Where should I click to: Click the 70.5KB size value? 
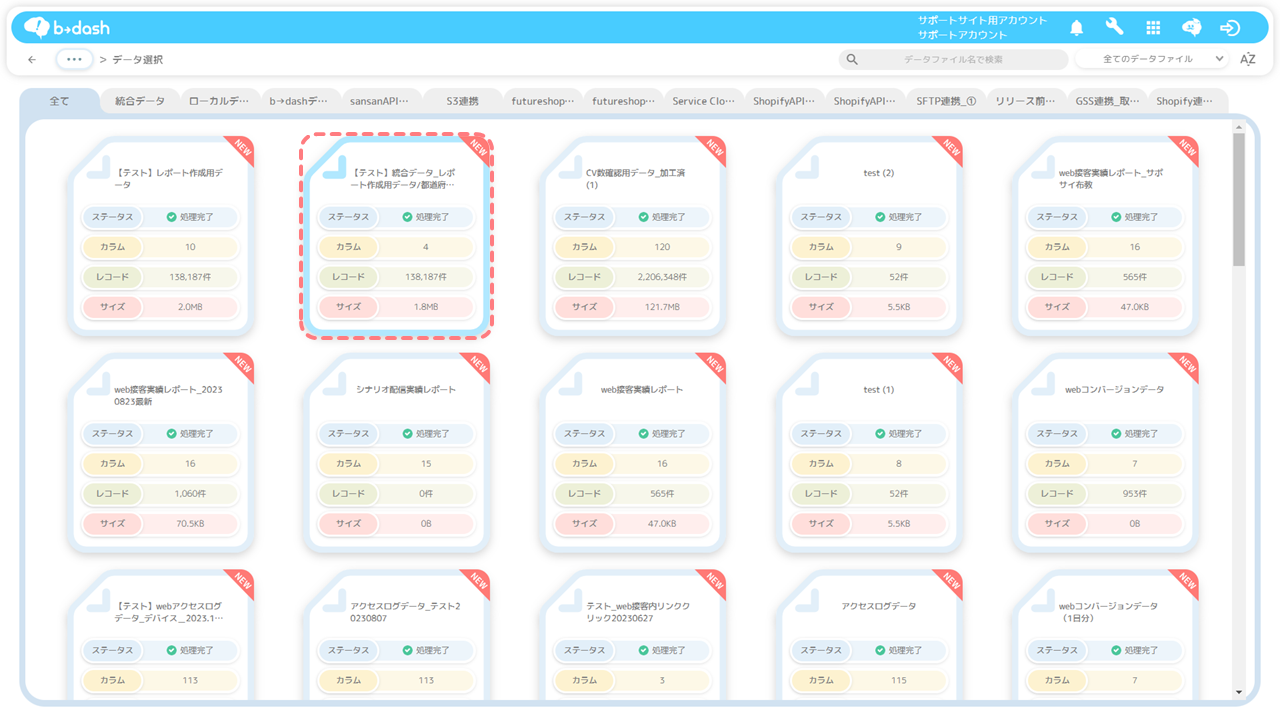[190, 524]
